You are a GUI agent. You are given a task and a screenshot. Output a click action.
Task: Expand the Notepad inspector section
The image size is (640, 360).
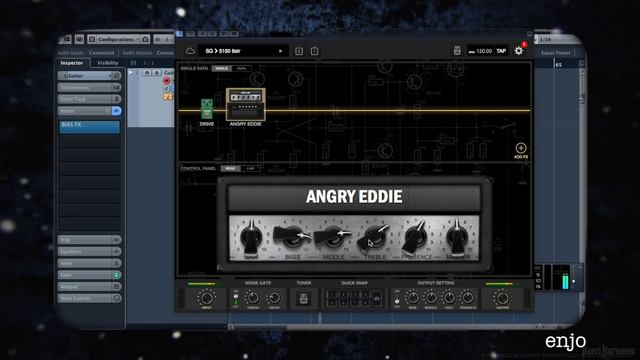point(89,287)
